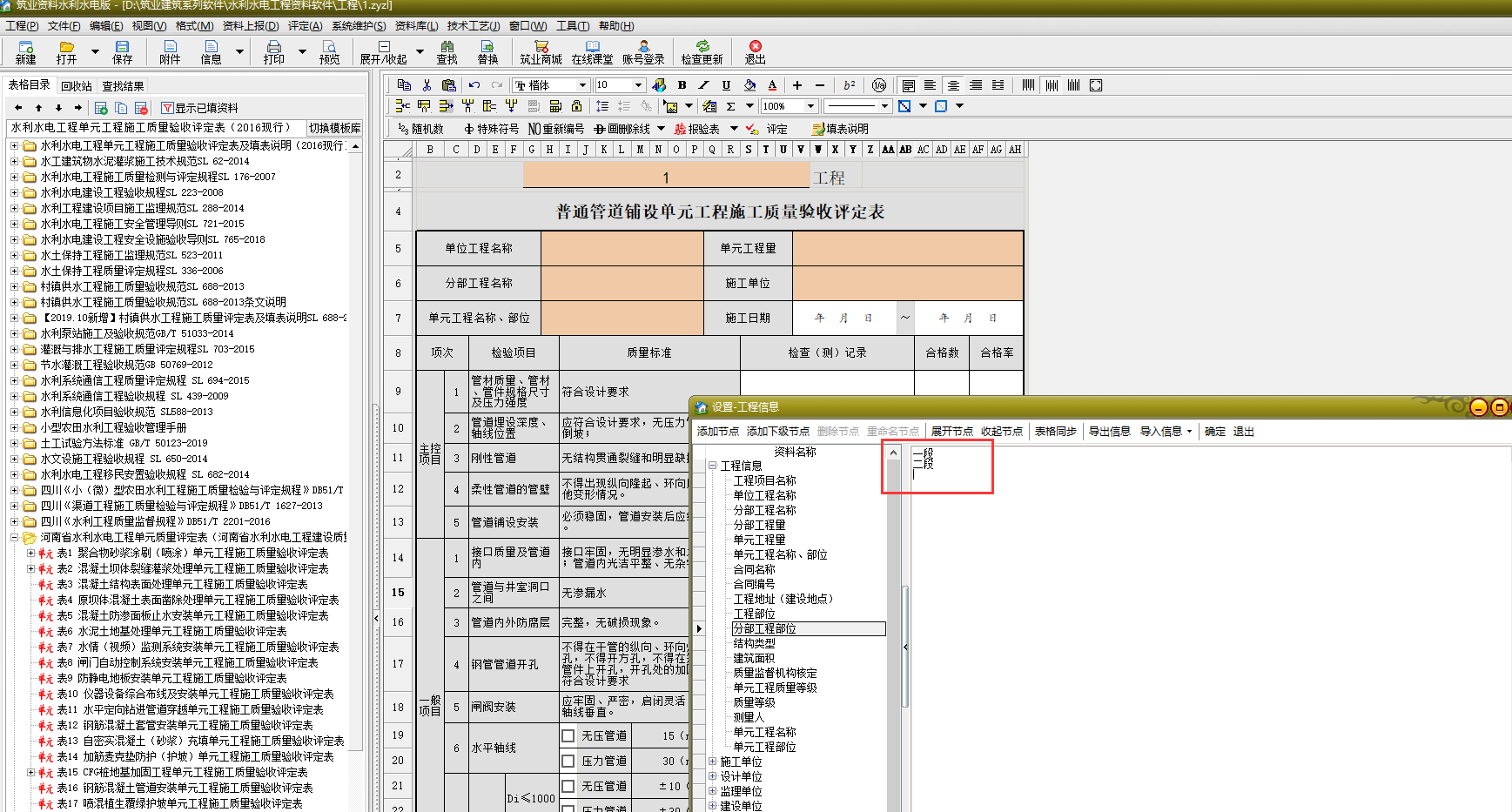Open the zoom 100% dropdown
Viewport: 1512px width, 812px height.
810,106
